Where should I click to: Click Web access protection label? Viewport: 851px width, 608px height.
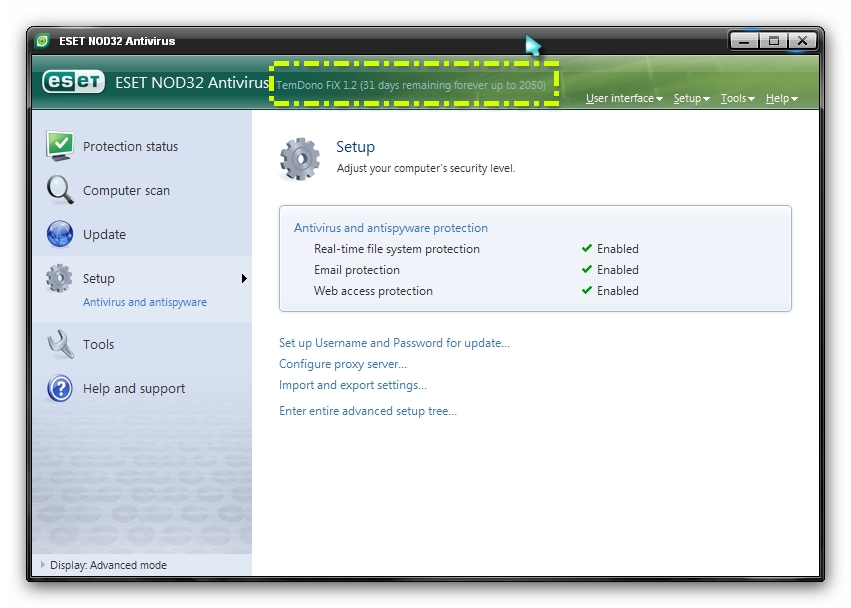373,291
